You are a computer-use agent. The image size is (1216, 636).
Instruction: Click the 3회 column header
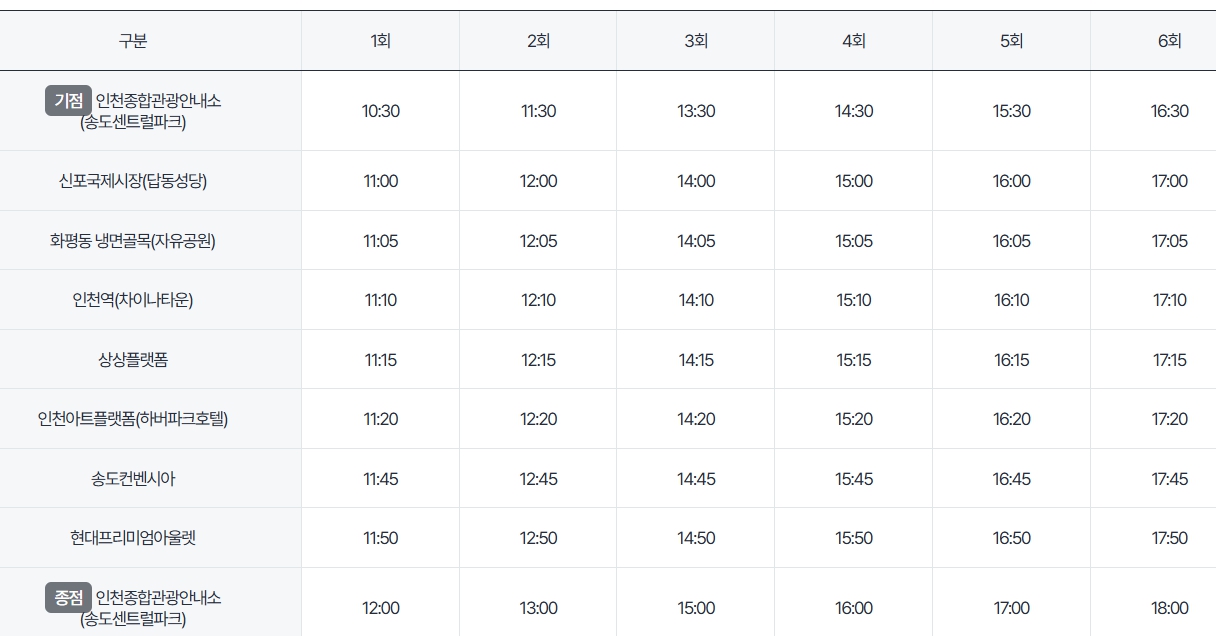(x=696, y=41)
